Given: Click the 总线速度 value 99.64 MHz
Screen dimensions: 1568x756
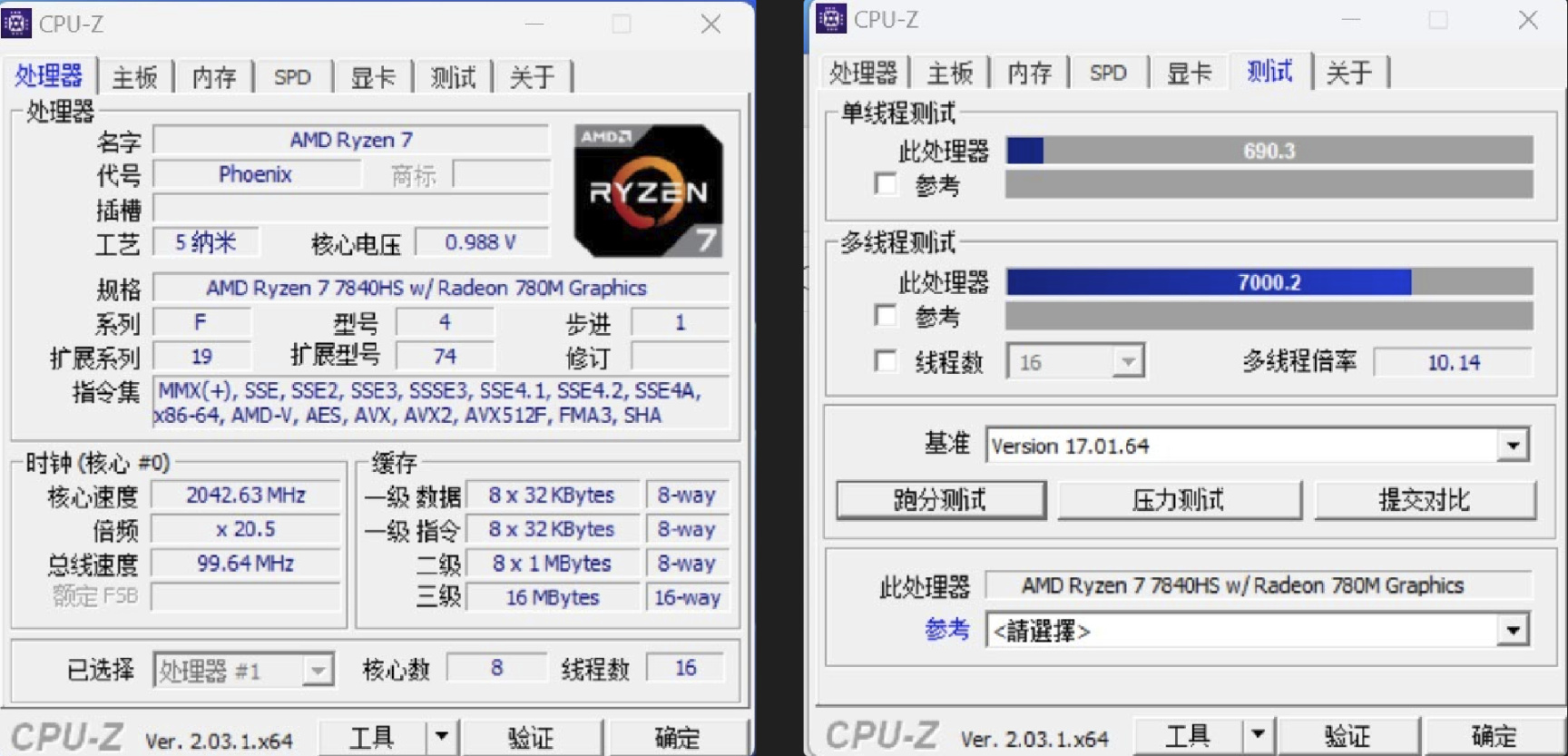Looking at the screenshot, I should pyautogui.click(x=246, y=564).
